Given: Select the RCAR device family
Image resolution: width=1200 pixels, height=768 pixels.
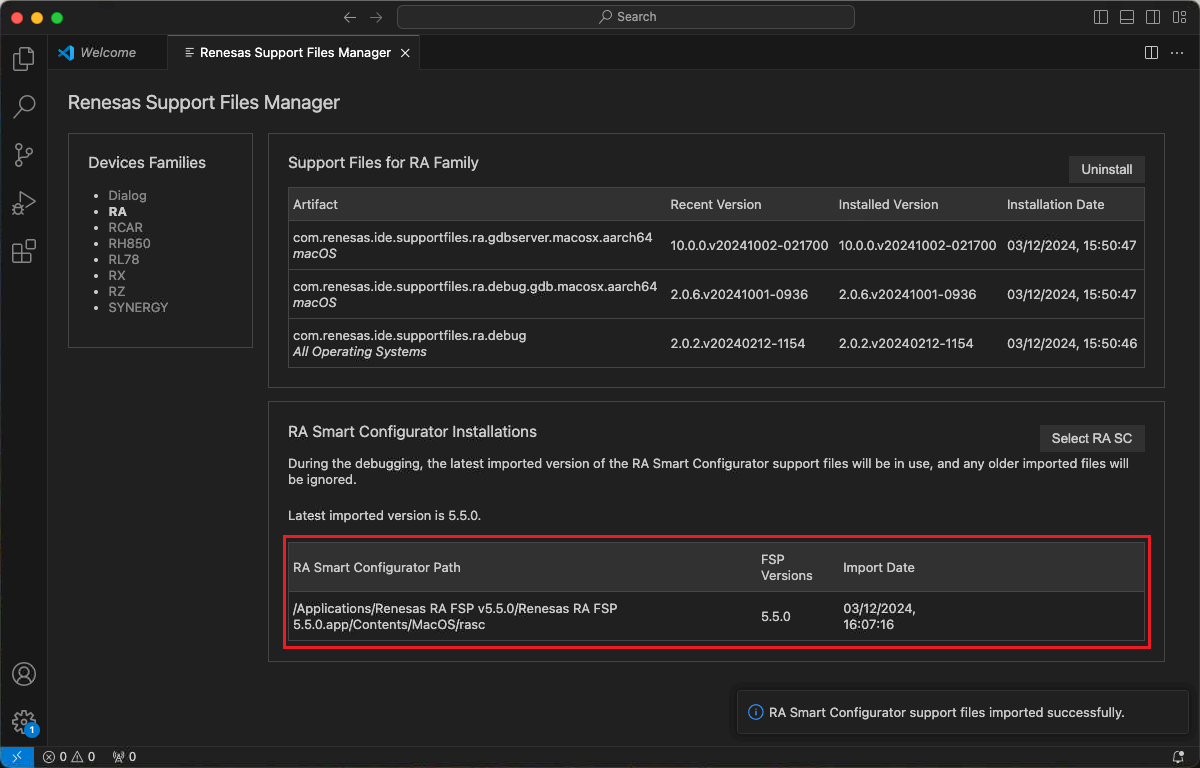Looking at the screenshot, I should click(x=125, y=228).
